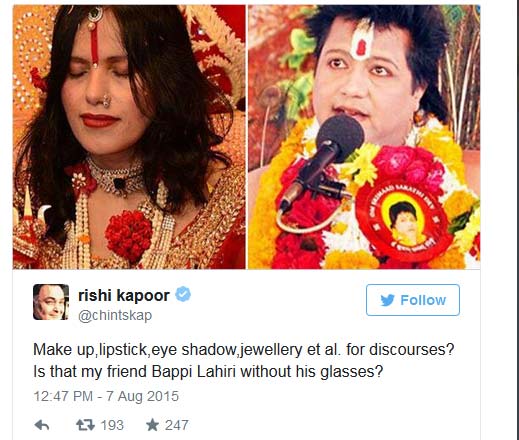Retweet using the retweet arrows icon

coord(85,425)
